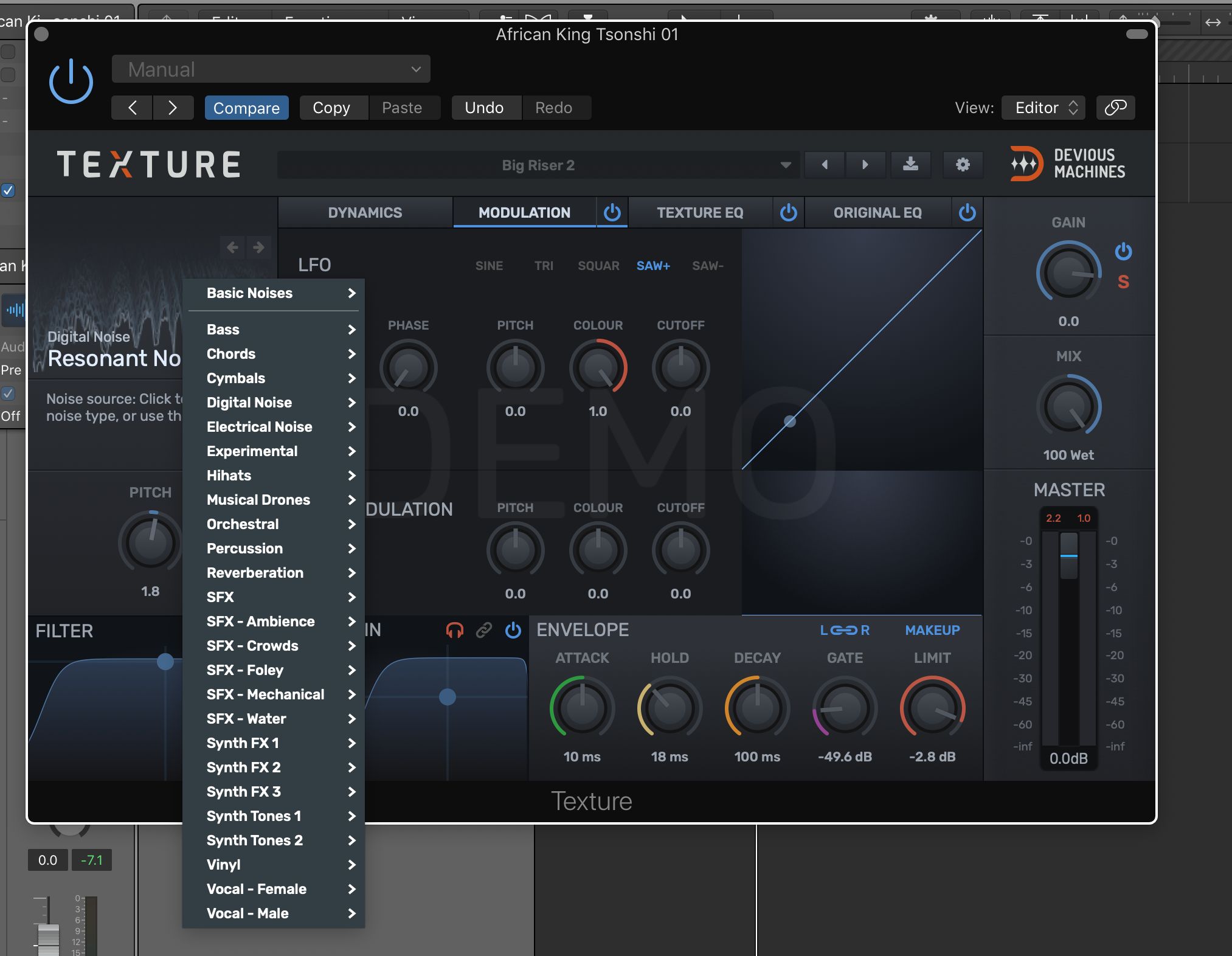Viewport: 1232px width, 956px height.
Task: Click the Compare button
Action: point(246,108)
